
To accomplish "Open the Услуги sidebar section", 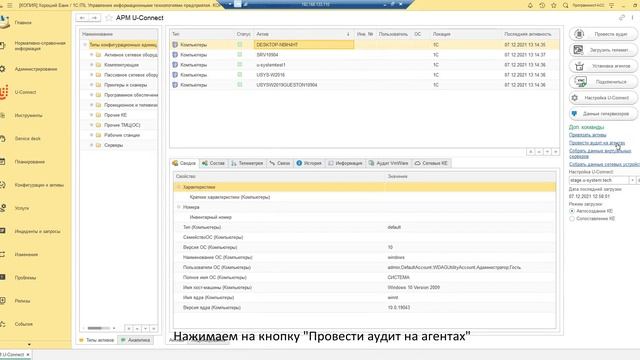I will [x=22, y=208].
